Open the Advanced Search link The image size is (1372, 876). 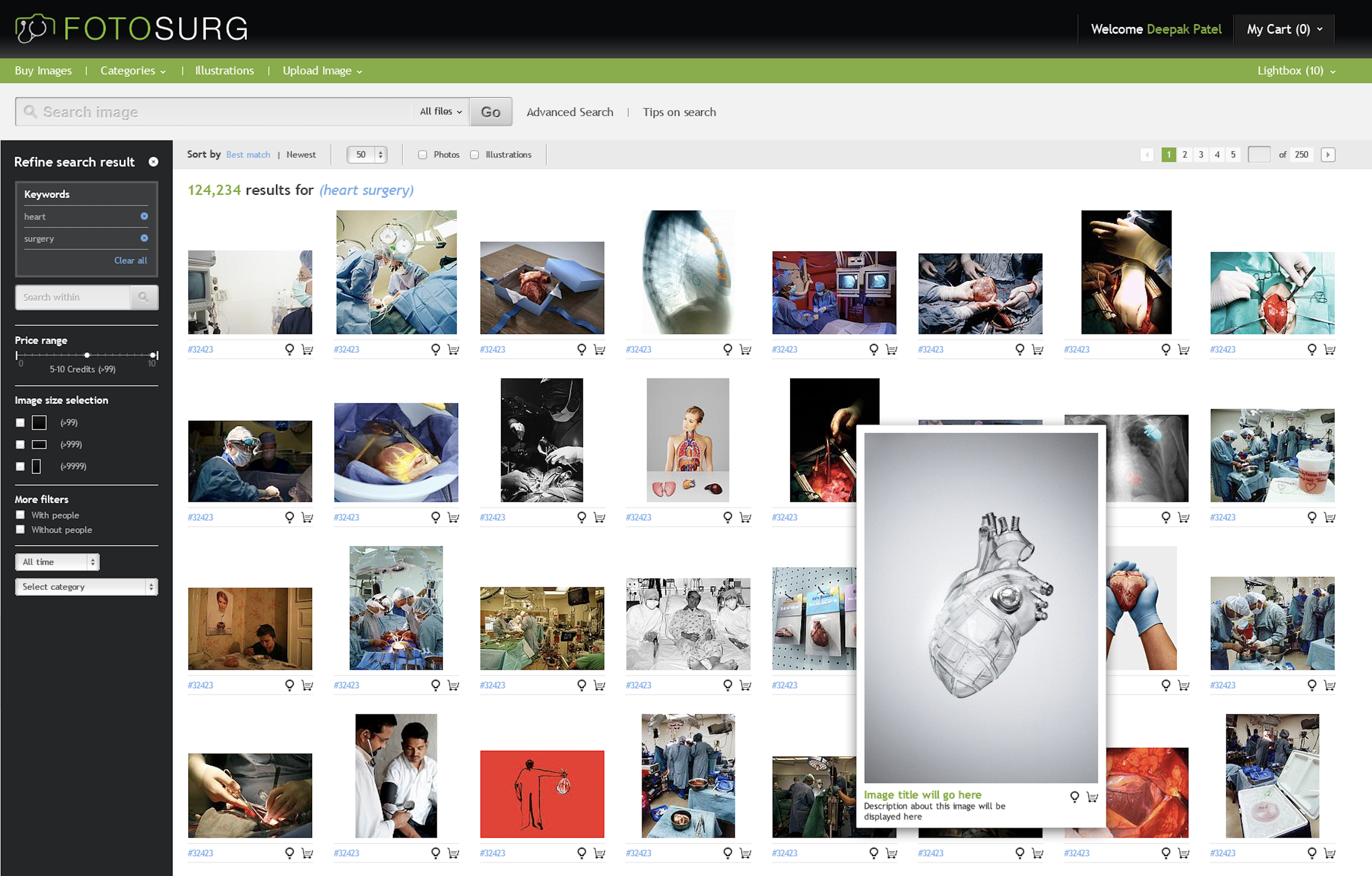(570, 112)
